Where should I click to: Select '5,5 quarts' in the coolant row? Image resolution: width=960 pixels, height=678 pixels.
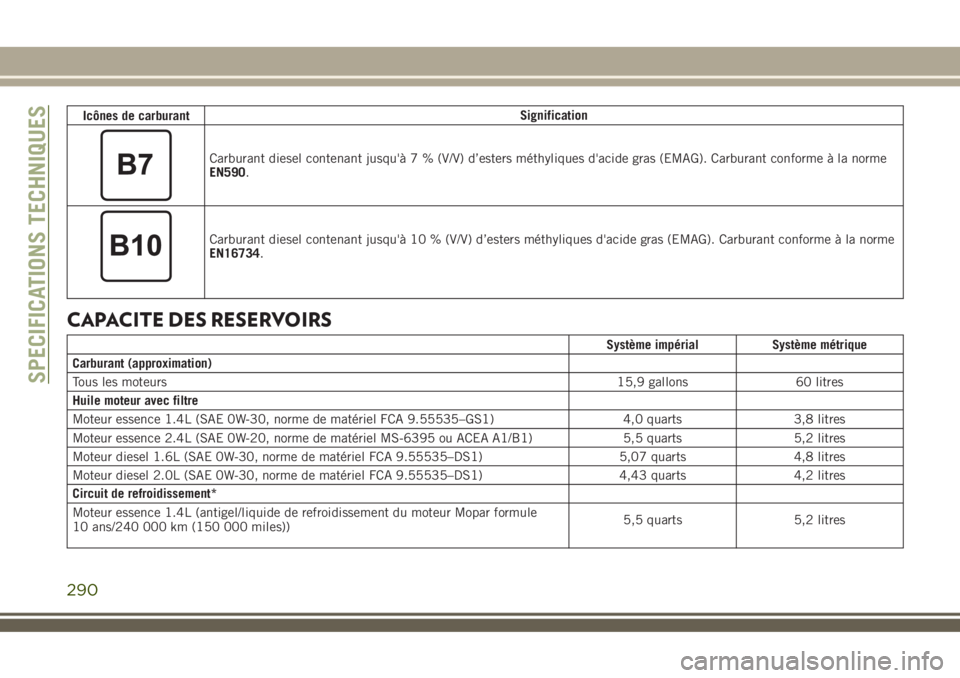[x=652, y=520]
